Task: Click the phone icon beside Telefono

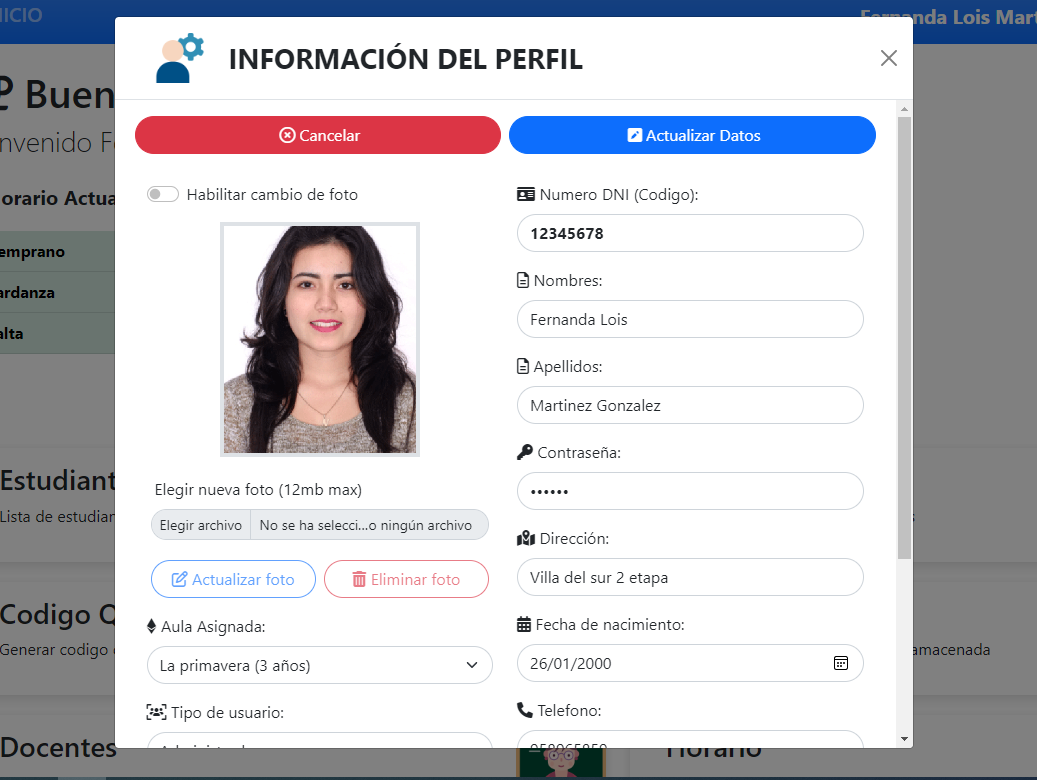Action: pos(522,710)
